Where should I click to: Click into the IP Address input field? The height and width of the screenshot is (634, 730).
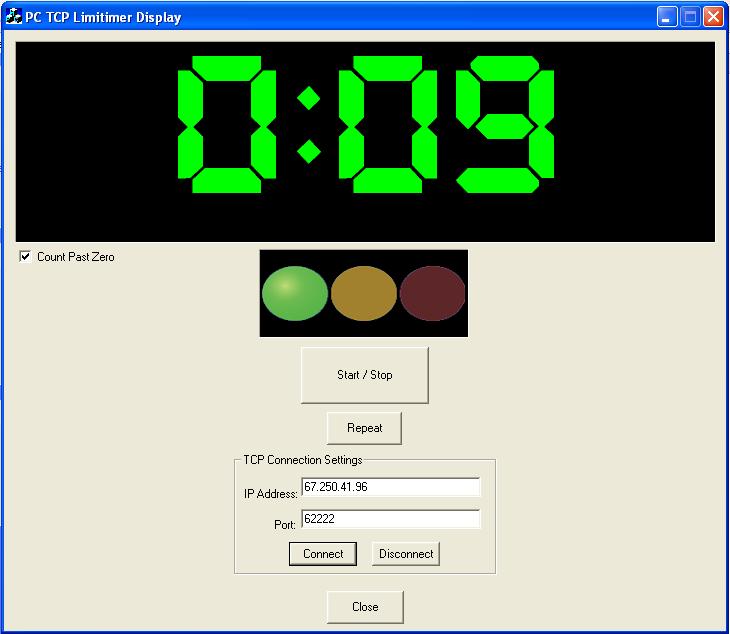(x=390, y=487)
